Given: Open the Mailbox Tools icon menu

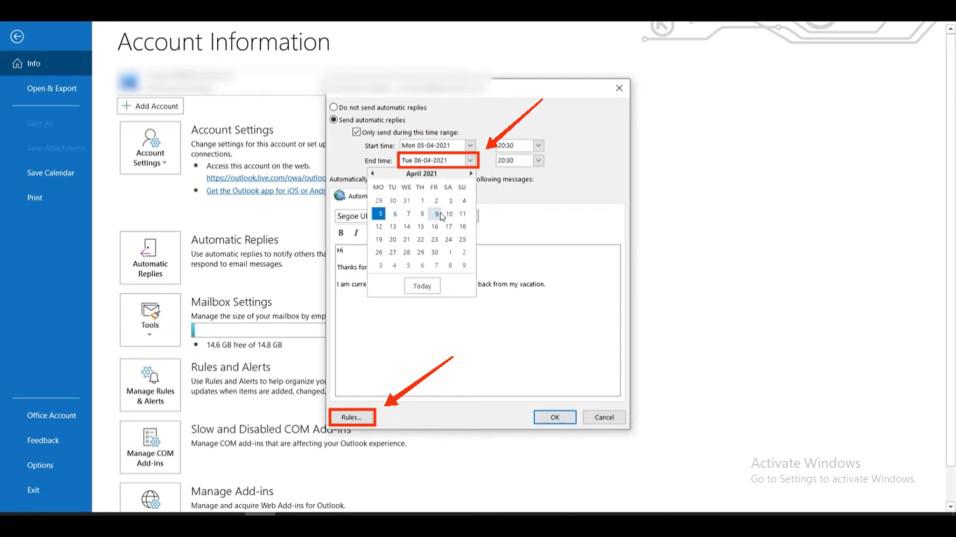Looking at the screenshot, I should 150,320.
